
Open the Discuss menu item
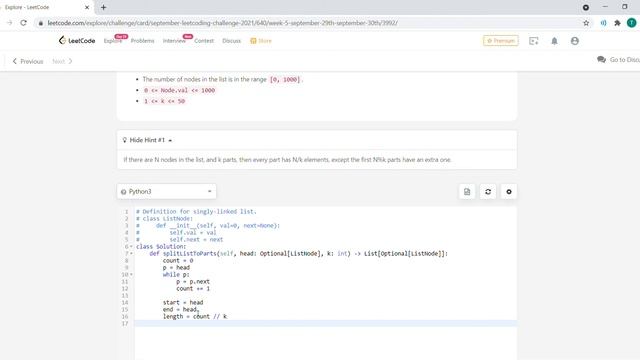(x=231, y=41)
